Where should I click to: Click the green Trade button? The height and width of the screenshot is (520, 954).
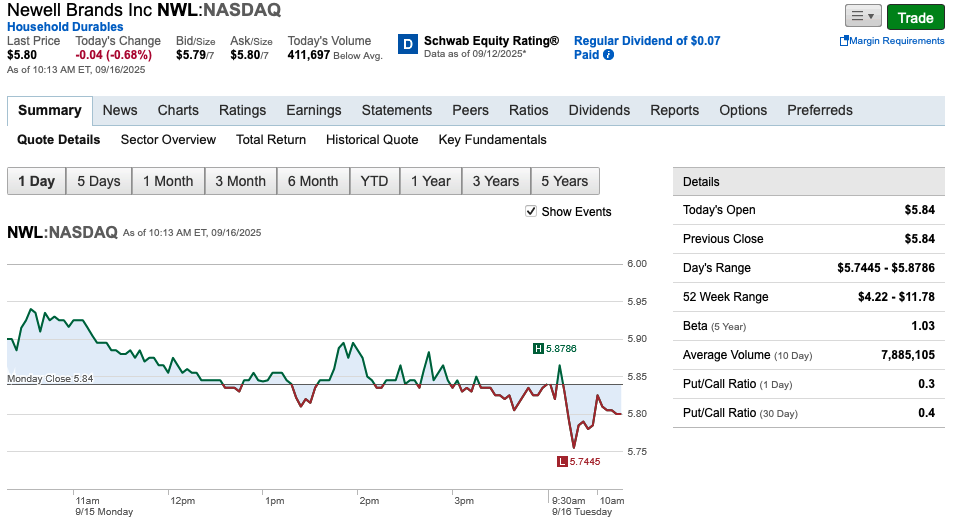coord(916,17)
